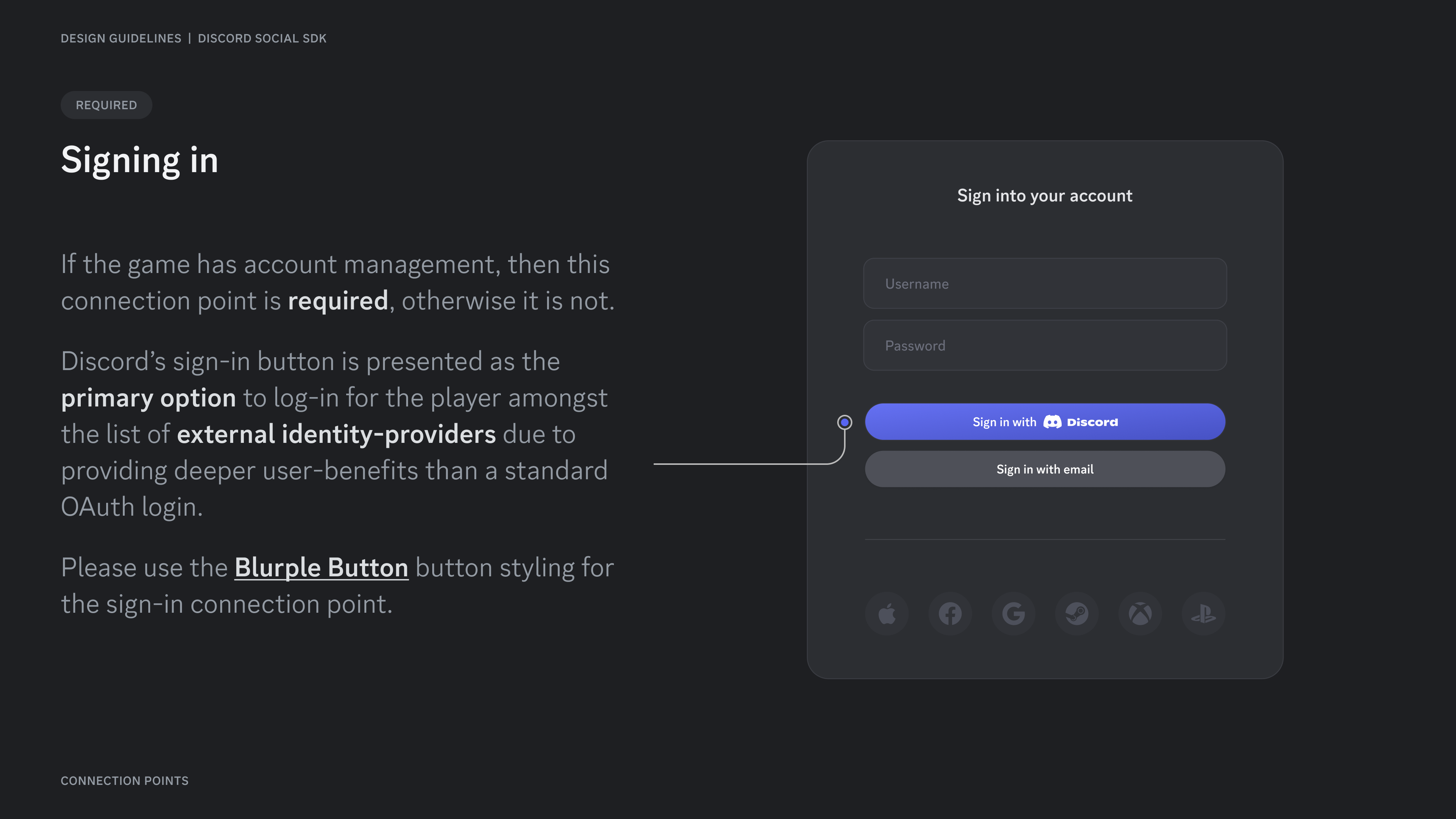Focus the Username input field

coord(1045,284)
